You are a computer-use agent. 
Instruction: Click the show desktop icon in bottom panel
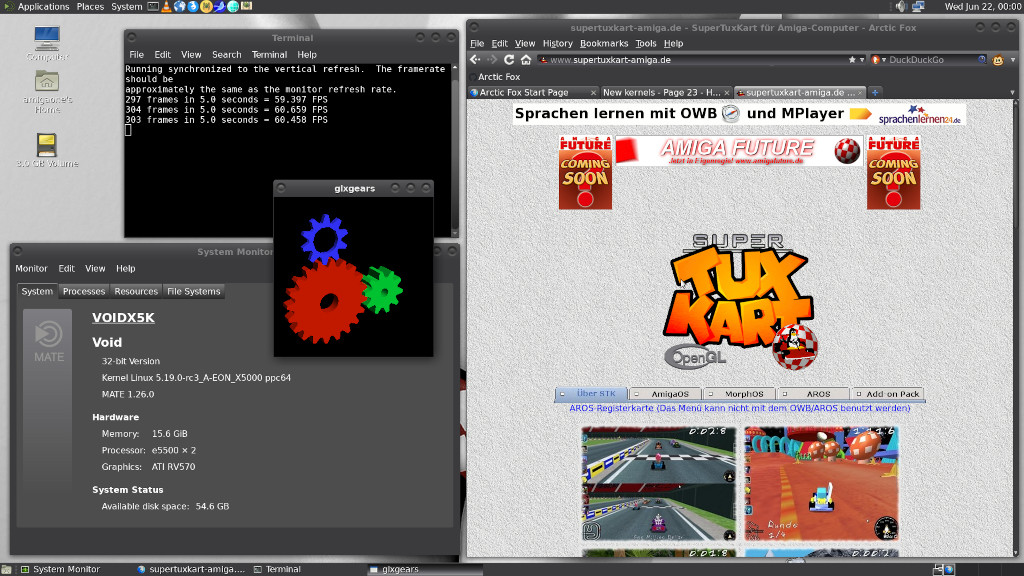tap(6, 569)
